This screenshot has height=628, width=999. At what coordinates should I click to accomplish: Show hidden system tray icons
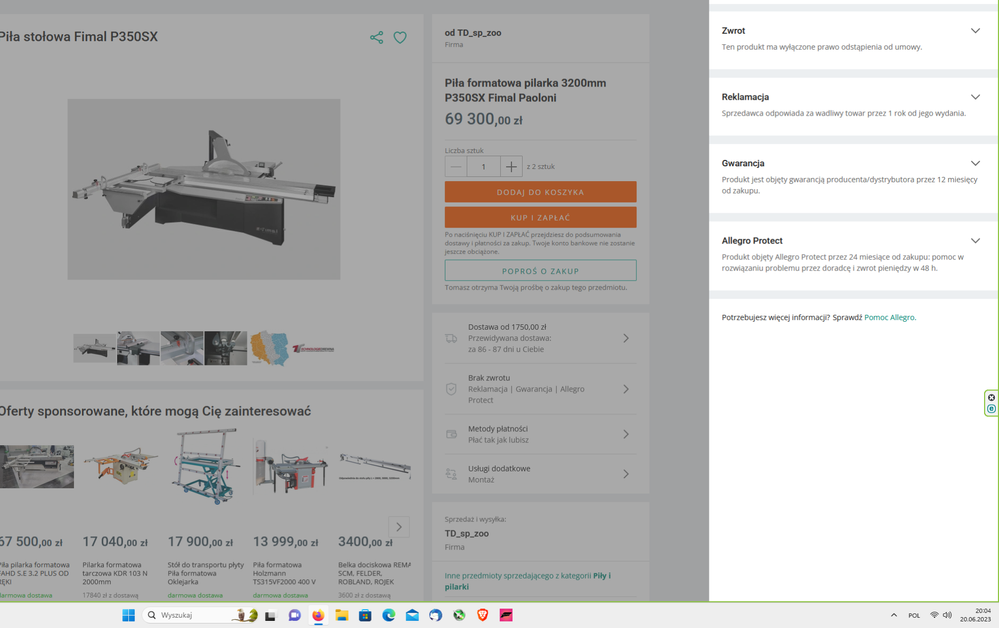(894, 615)
